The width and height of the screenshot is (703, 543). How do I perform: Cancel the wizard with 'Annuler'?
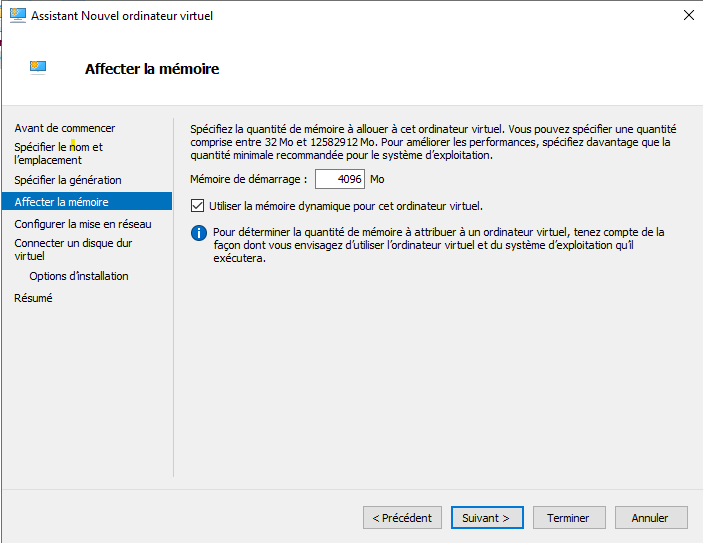click(x=650, y=518)
